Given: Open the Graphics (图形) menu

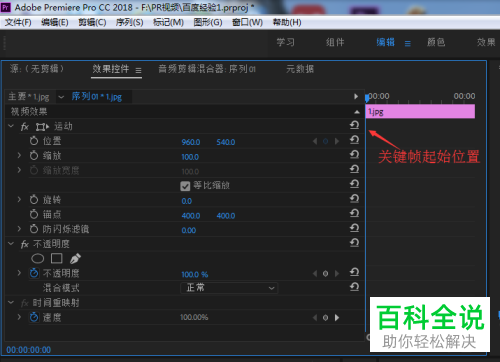Looking at the screenshot, I should click(x=208, y=22).
